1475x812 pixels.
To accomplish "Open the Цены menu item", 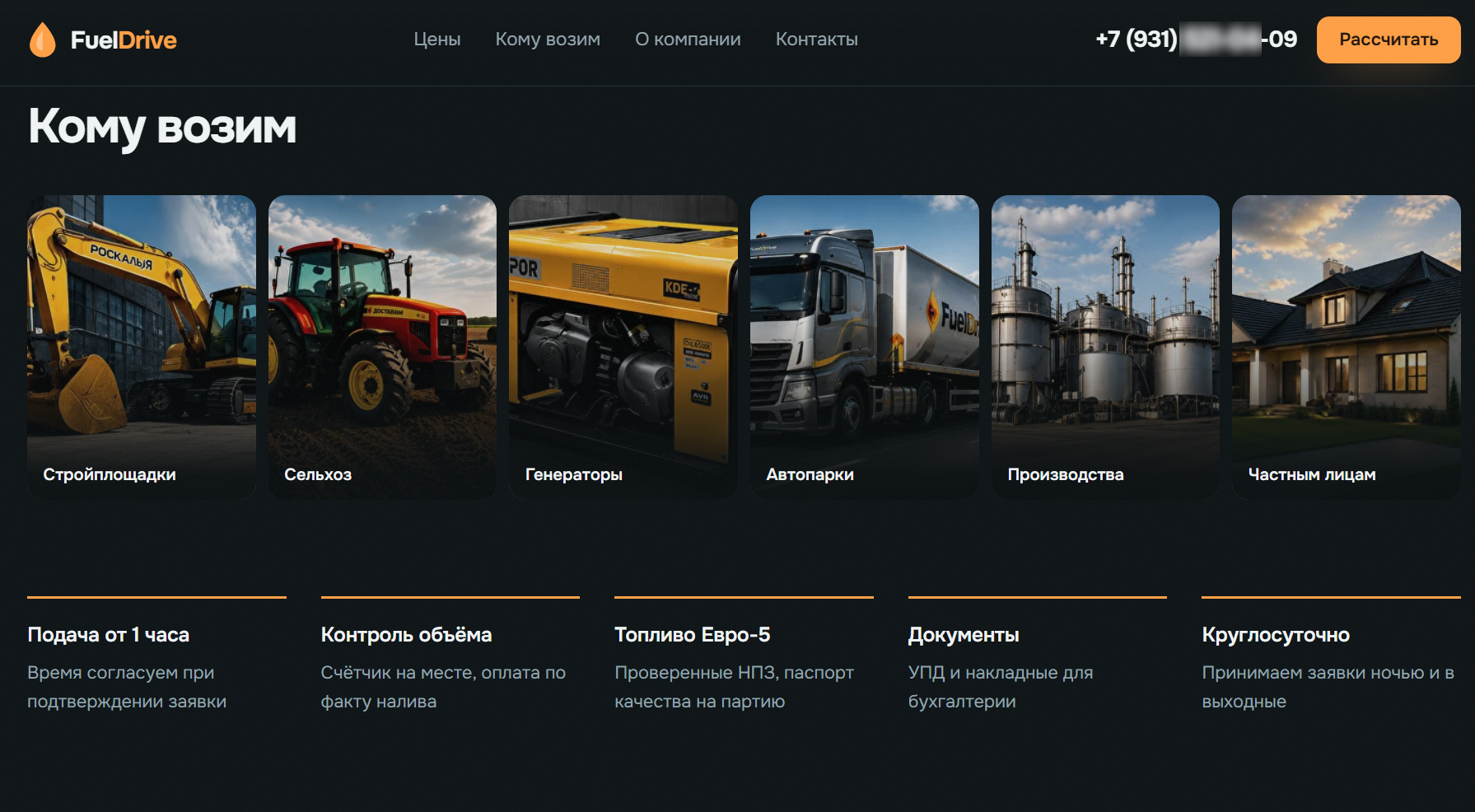I will pyautogui.click(x=437, y=40).
